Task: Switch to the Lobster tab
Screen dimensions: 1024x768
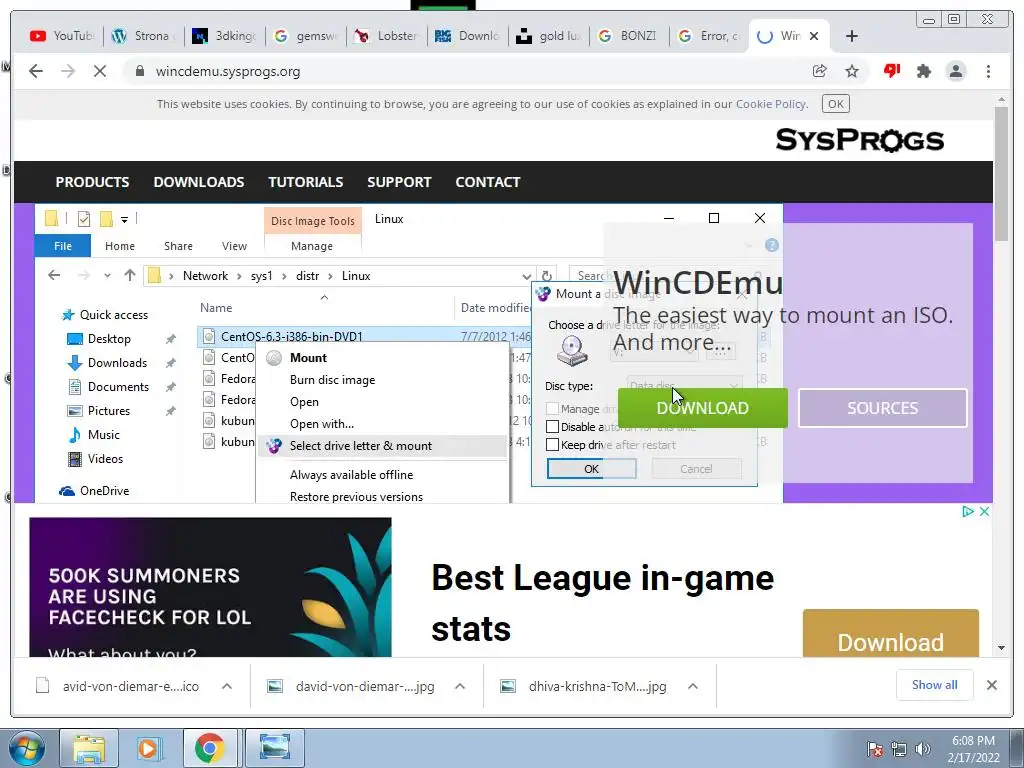Action: [386, 36]
